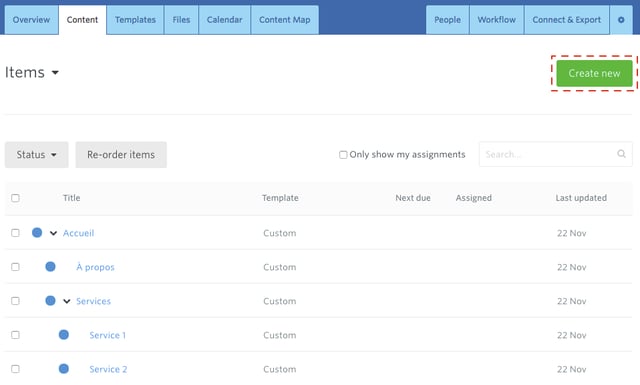
Task: Select the Content tab
Action: click(82, 20)
